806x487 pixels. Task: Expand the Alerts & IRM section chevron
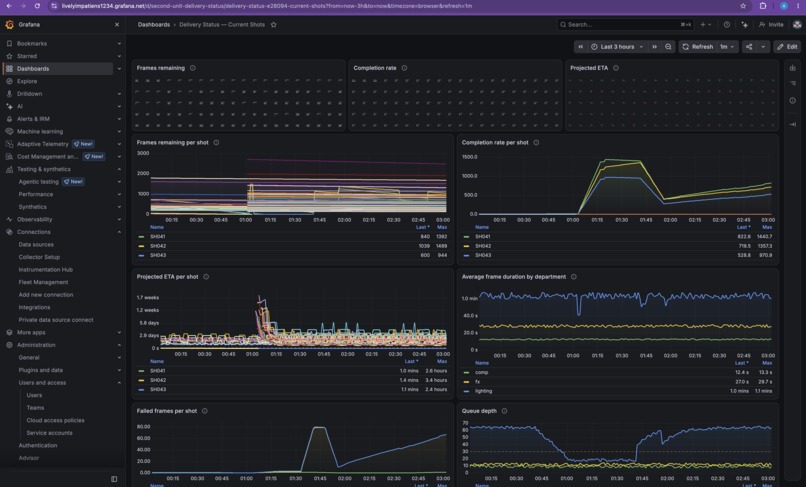tap(119, 119)
